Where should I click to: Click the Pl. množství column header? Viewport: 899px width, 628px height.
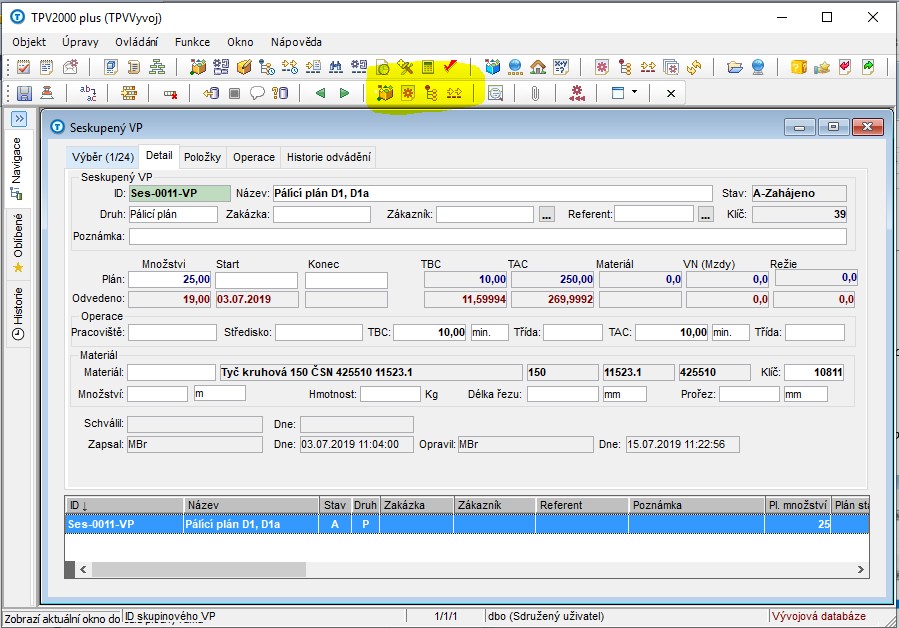(x=798, y=505)
